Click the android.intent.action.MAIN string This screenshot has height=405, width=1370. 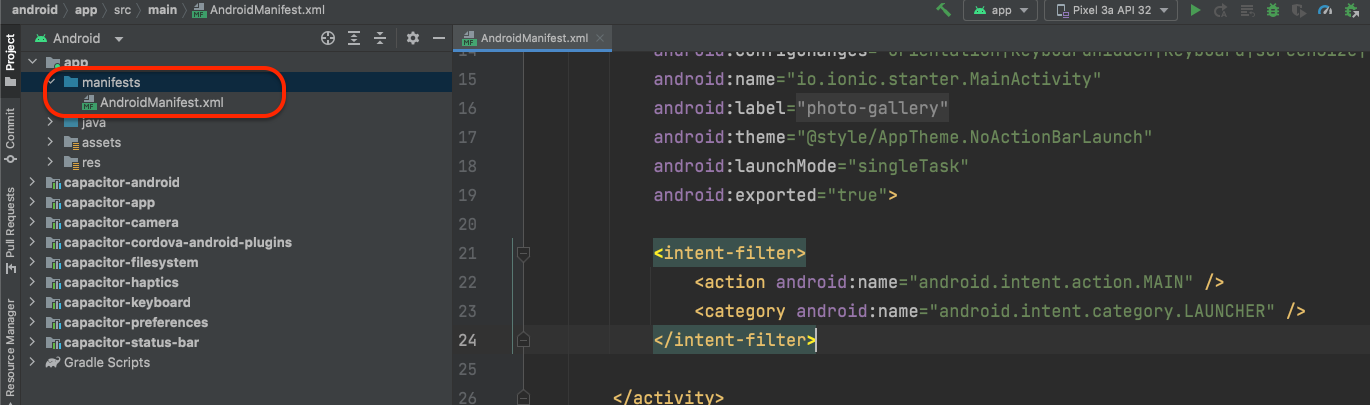[1057, 282]
